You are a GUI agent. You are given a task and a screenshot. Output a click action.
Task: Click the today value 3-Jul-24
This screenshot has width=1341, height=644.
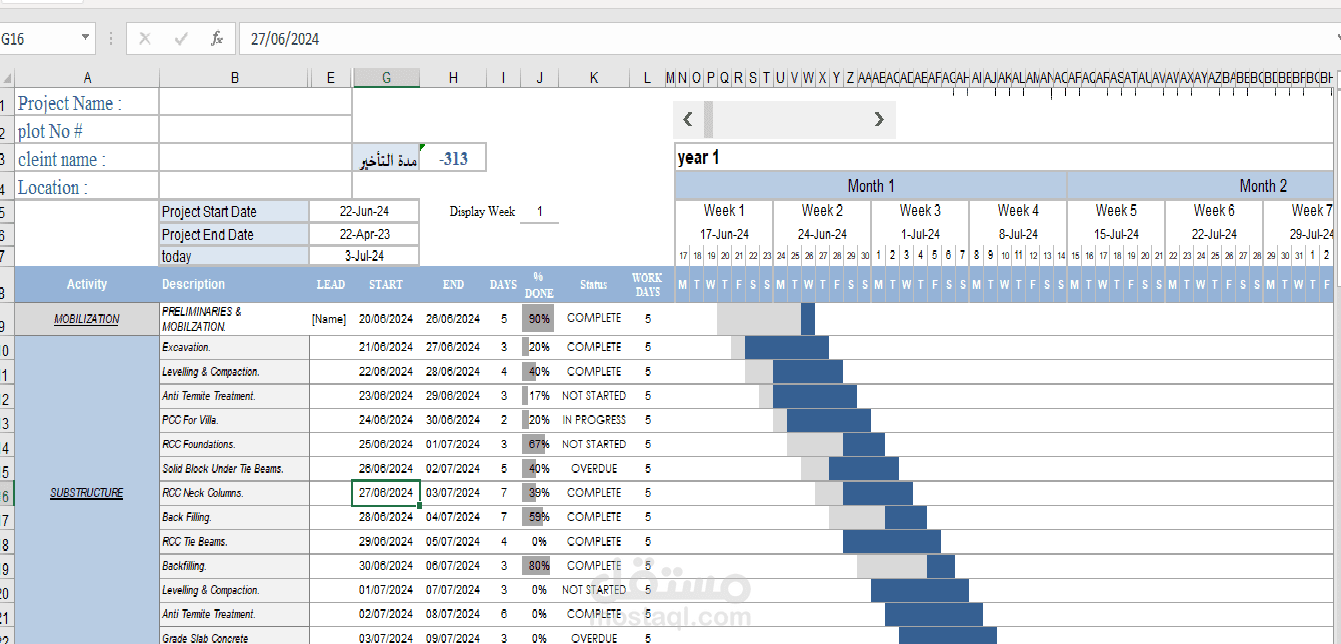364,256
